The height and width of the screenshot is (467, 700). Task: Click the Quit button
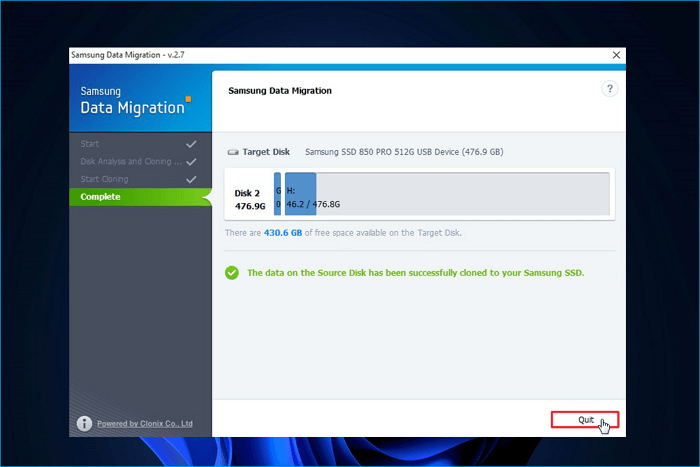pyautogui.click(x=584, y=420)
